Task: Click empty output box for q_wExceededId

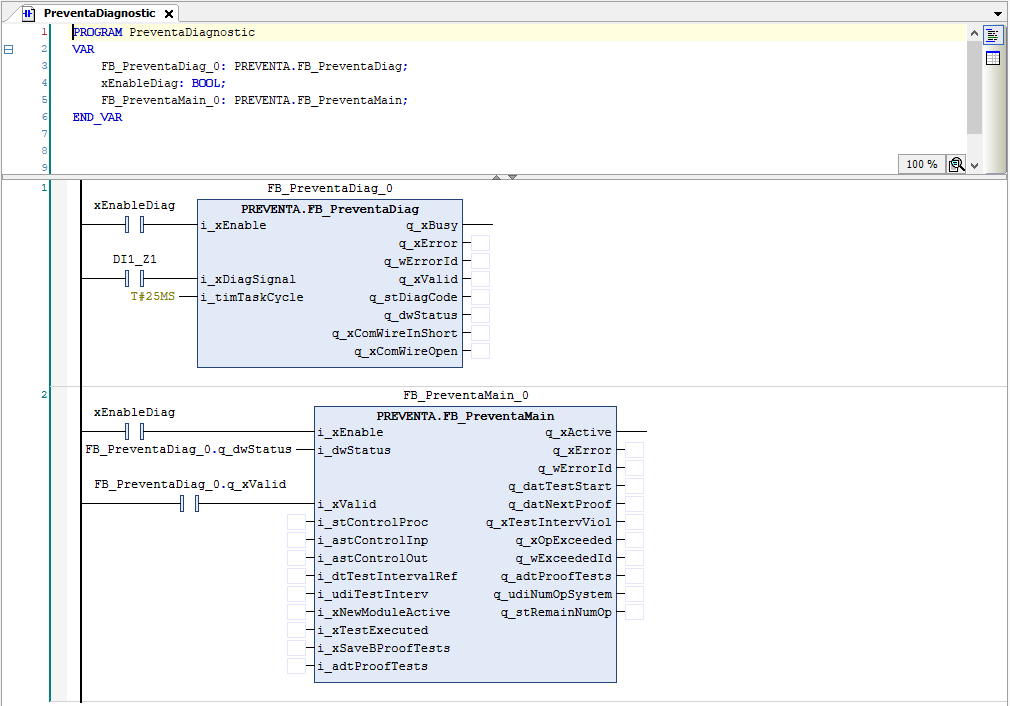Action: click(x=634, y=558)
